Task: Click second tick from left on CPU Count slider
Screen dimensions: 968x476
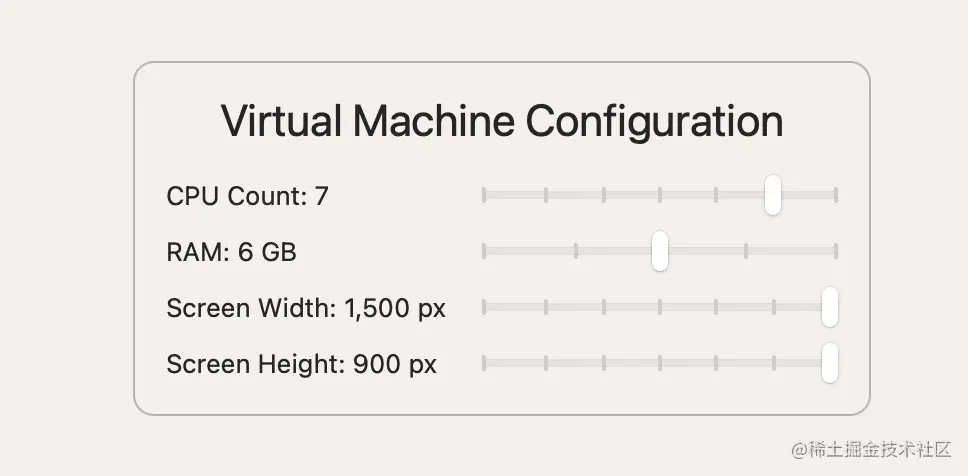Action: pos(546,195)
